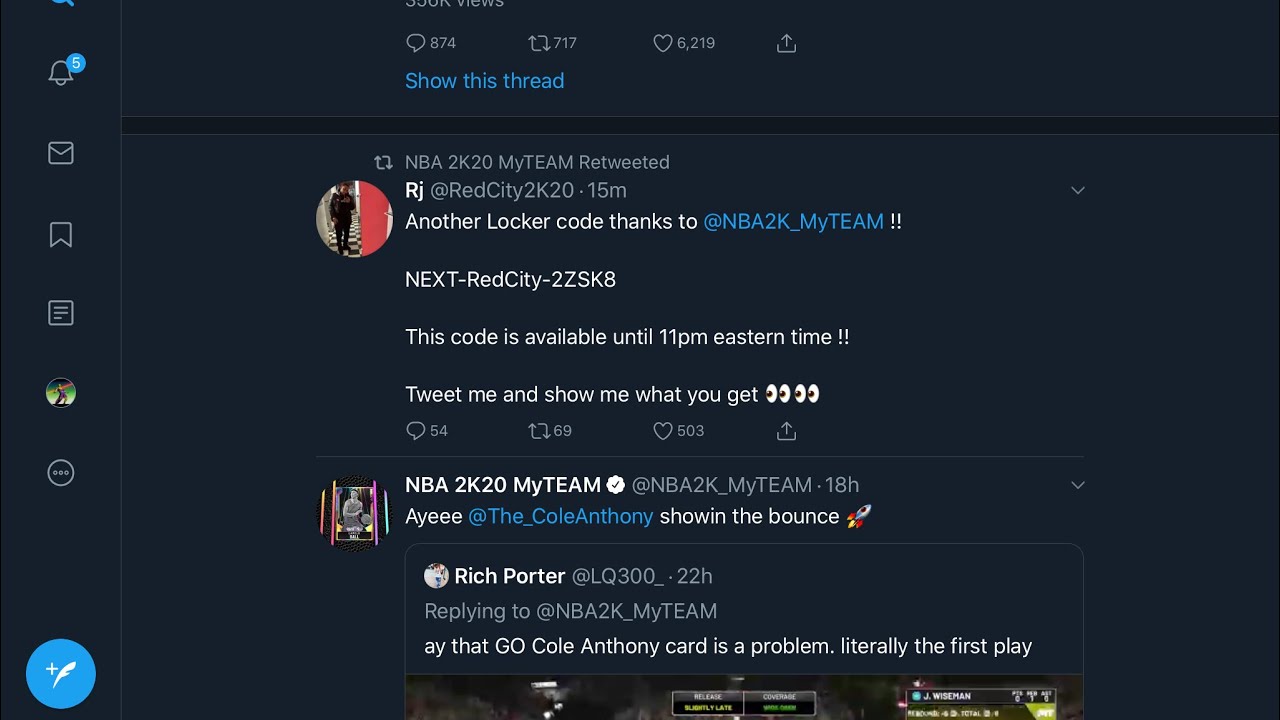Reply to Rj's locker code tweet
The width and height of the screenshot is (1280, 720).
click(416, 431)
